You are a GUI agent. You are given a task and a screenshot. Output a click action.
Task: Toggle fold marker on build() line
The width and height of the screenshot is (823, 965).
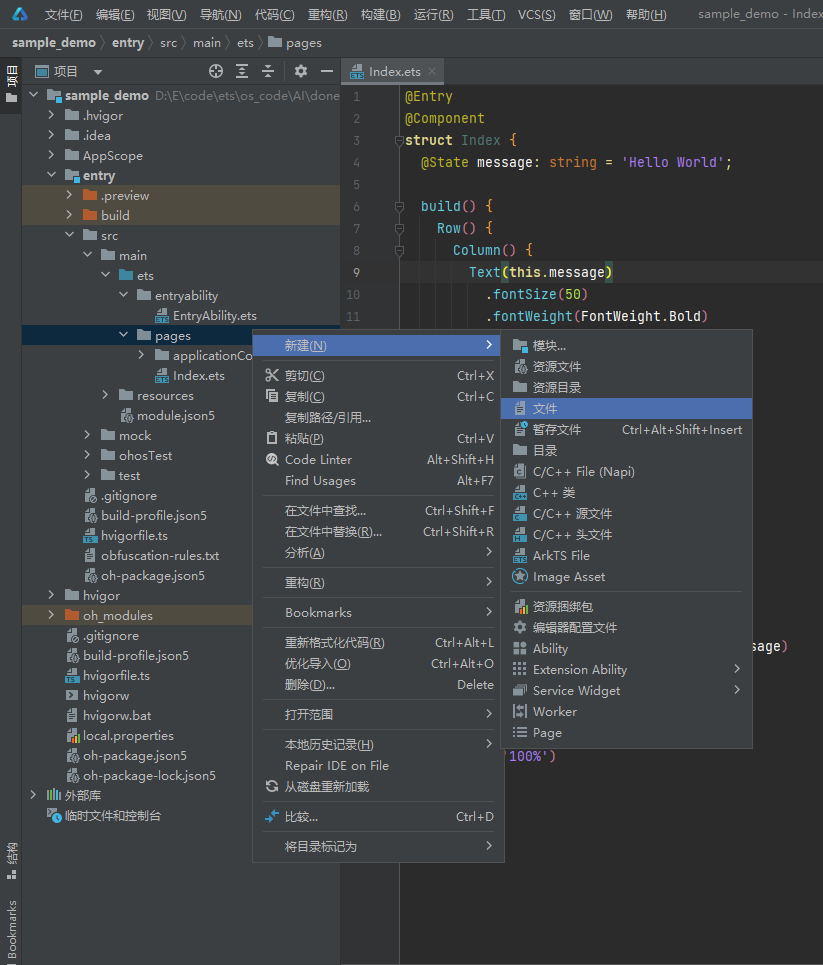tap(399, 207)
